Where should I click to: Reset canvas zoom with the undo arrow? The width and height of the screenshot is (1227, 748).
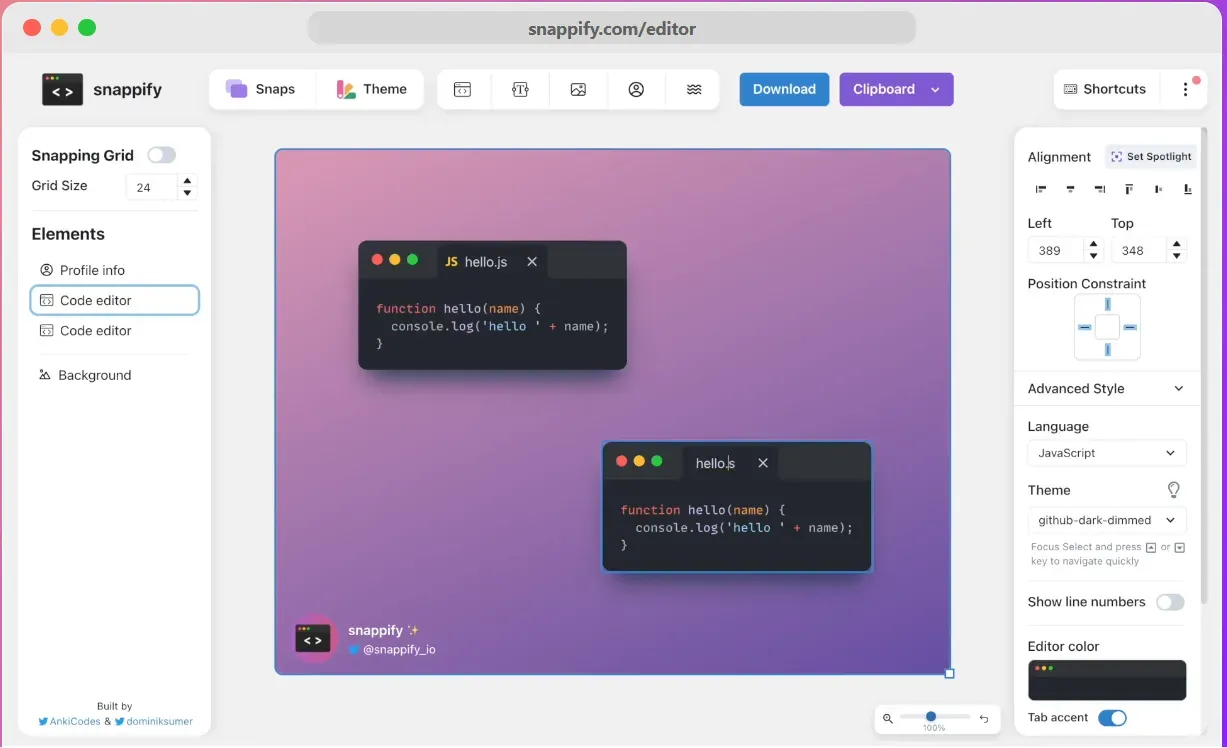984,718
